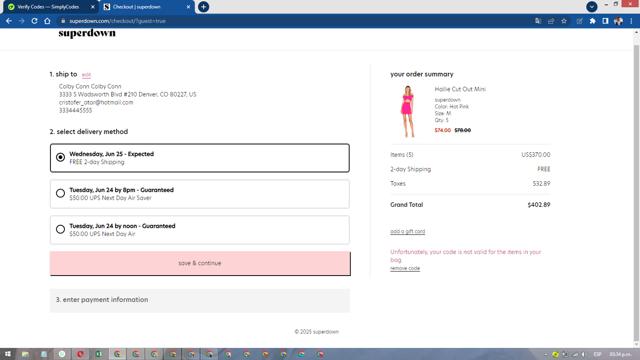
Task: Click the save & continue button
Action: [x=200, y=263]
